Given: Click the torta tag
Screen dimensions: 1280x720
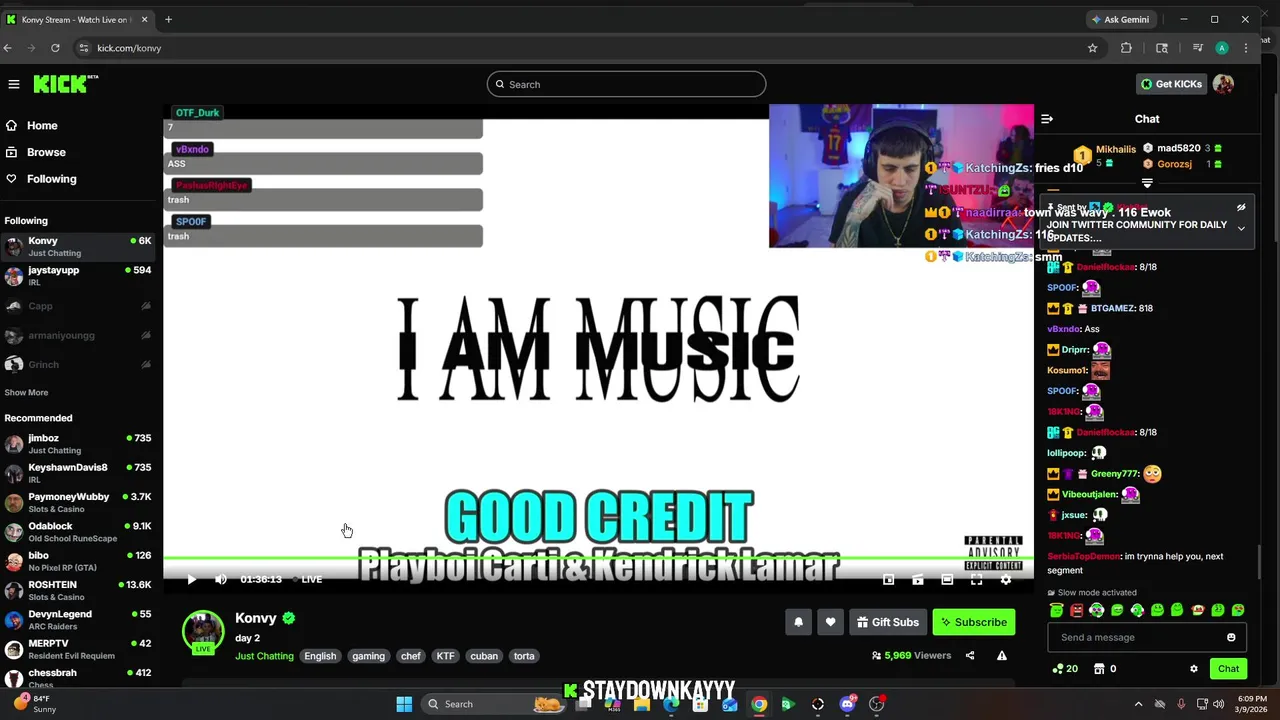Looking at the screenshot, I should click(524, 656).
